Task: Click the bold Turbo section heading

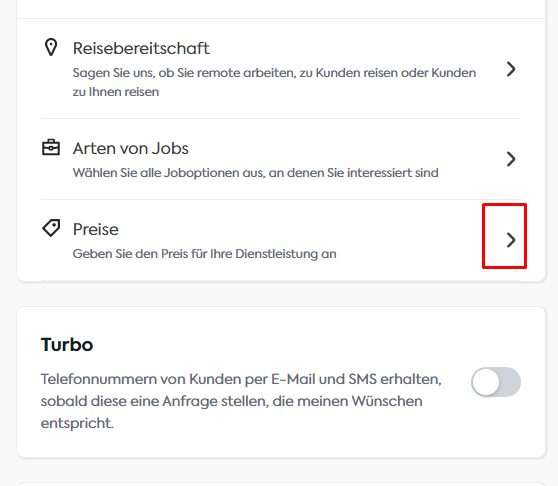Action: tap(67, 345)
